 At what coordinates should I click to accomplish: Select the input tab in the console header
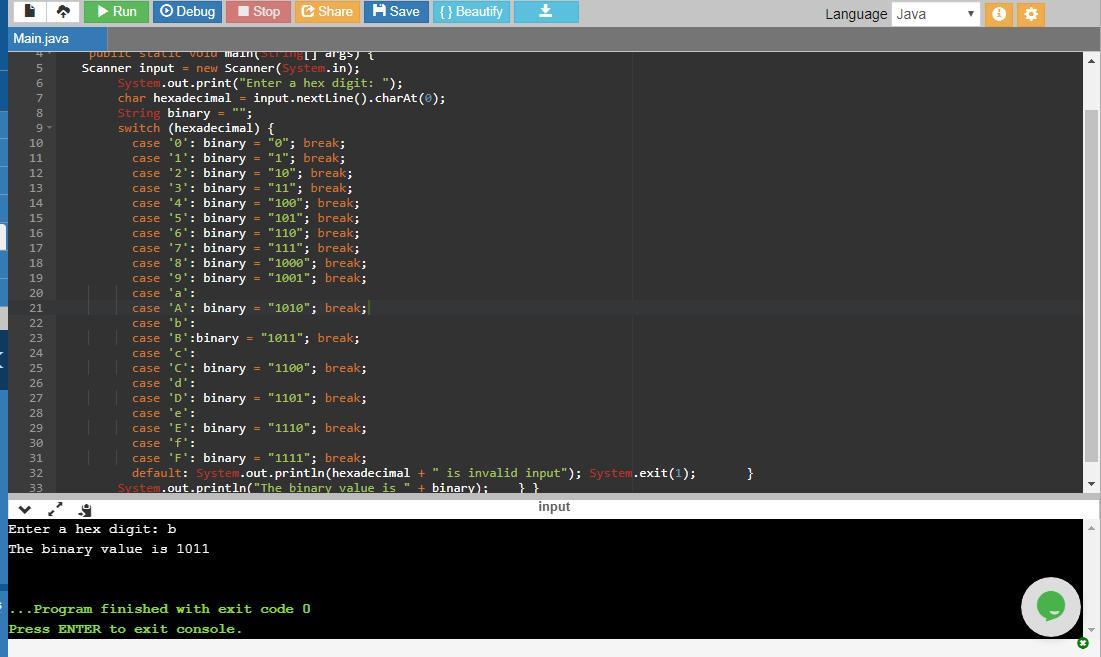(554, 506)
